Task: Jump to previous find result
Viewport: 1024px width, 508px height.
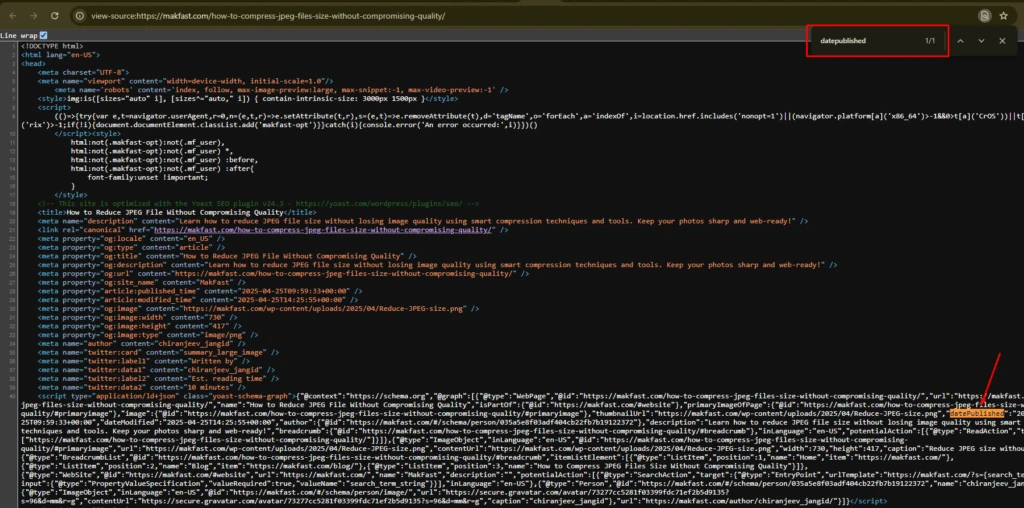Action: coord(961,40)
